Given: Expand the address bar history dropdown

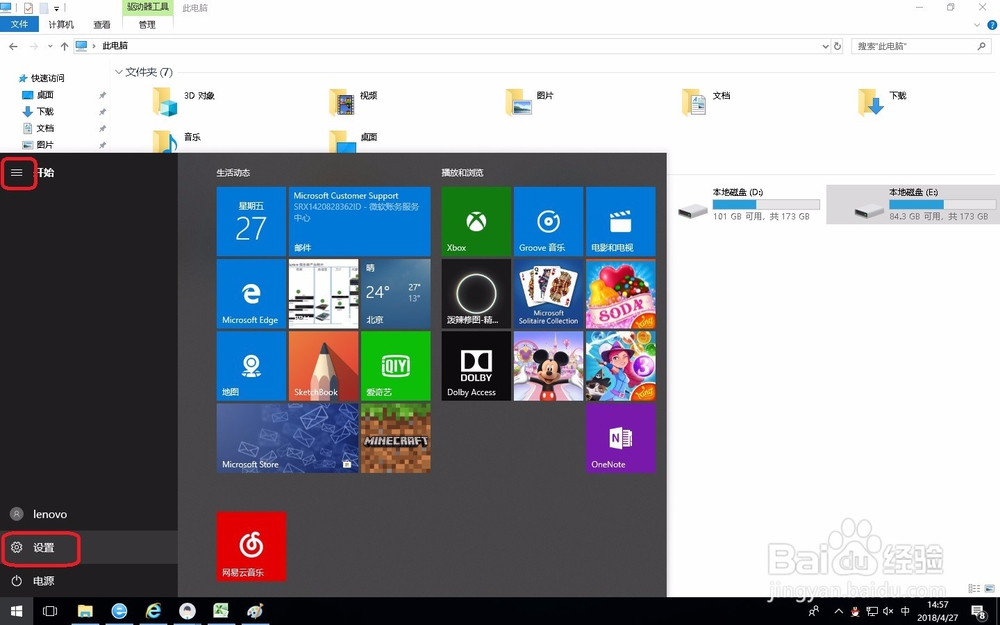Looking at the screenshot, I should [825, 46].
